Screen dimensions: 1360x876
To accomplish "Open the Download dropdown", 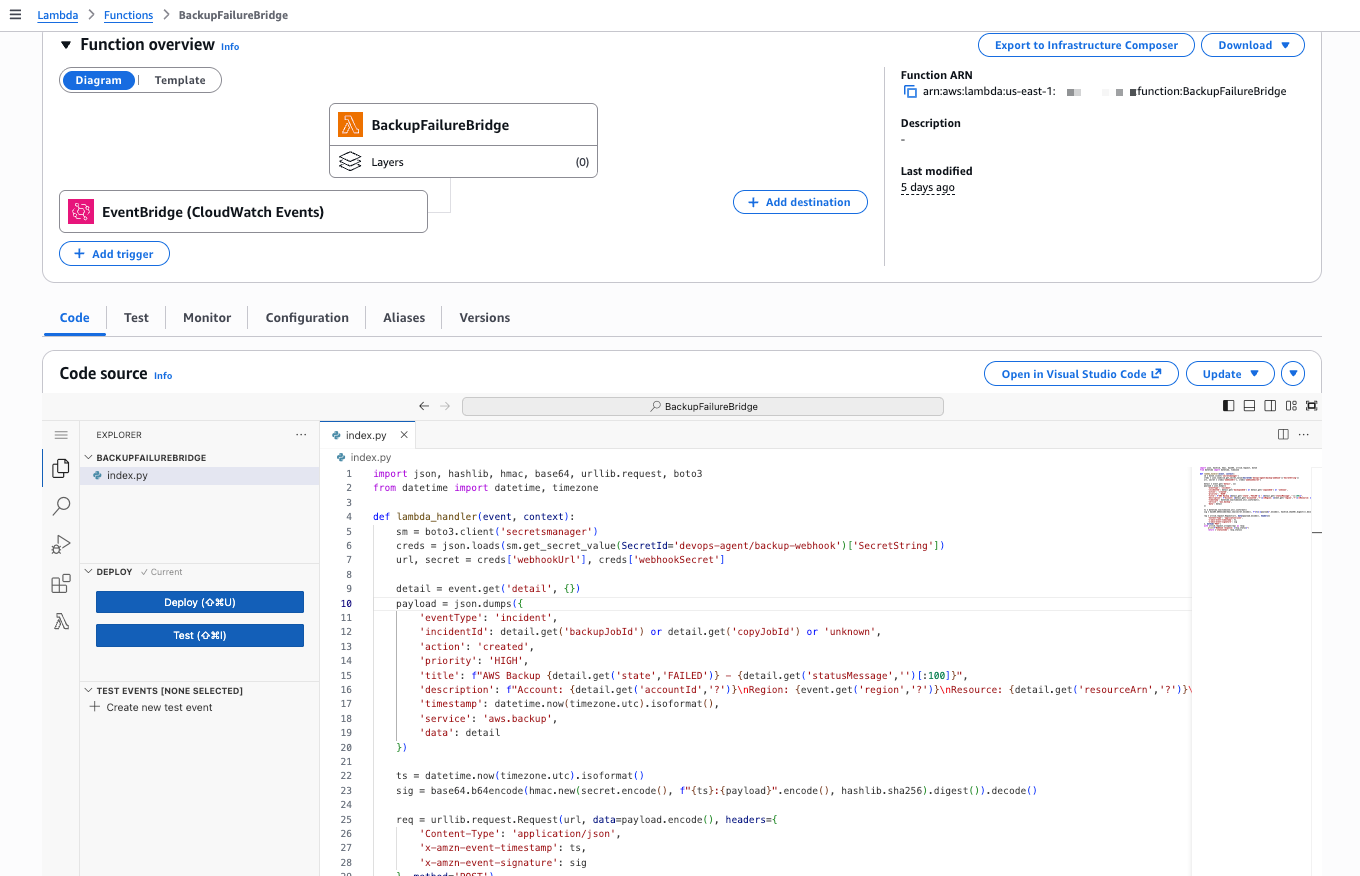I will pos(1254,45).
